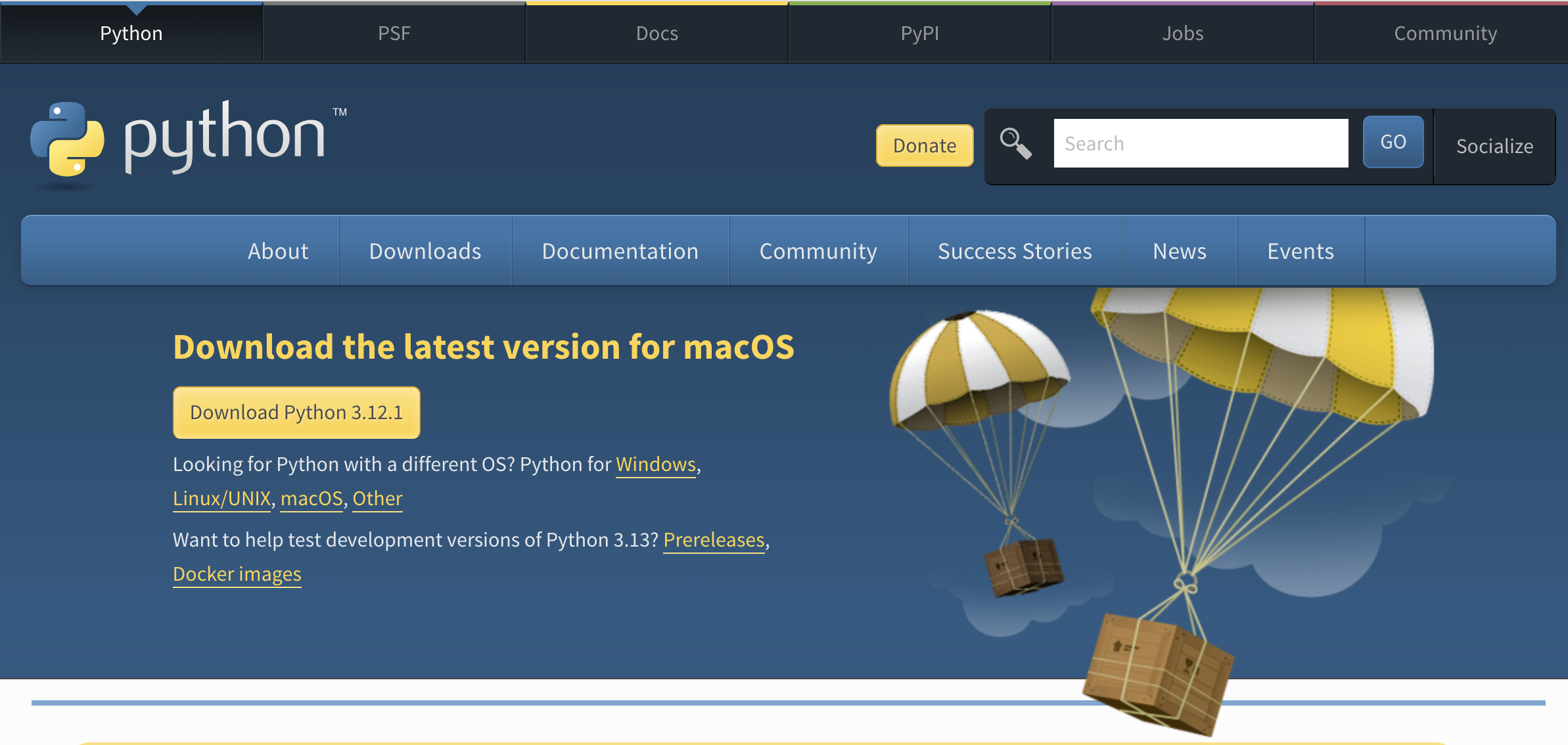Follow the Windows download link
Image resolution: width=1568 pixels, height=745 pixels.
(x=655, y=464)
